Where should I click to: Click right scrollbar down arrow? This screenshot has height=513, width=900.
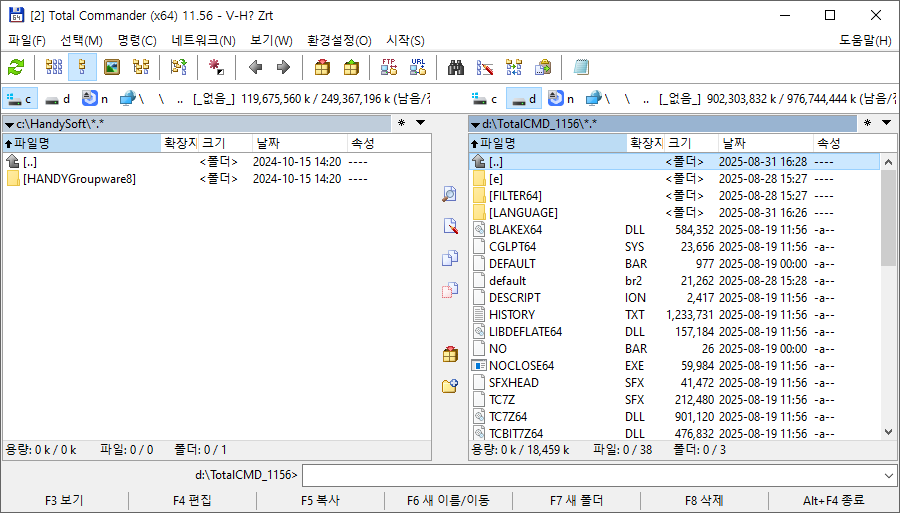(889, 432)
